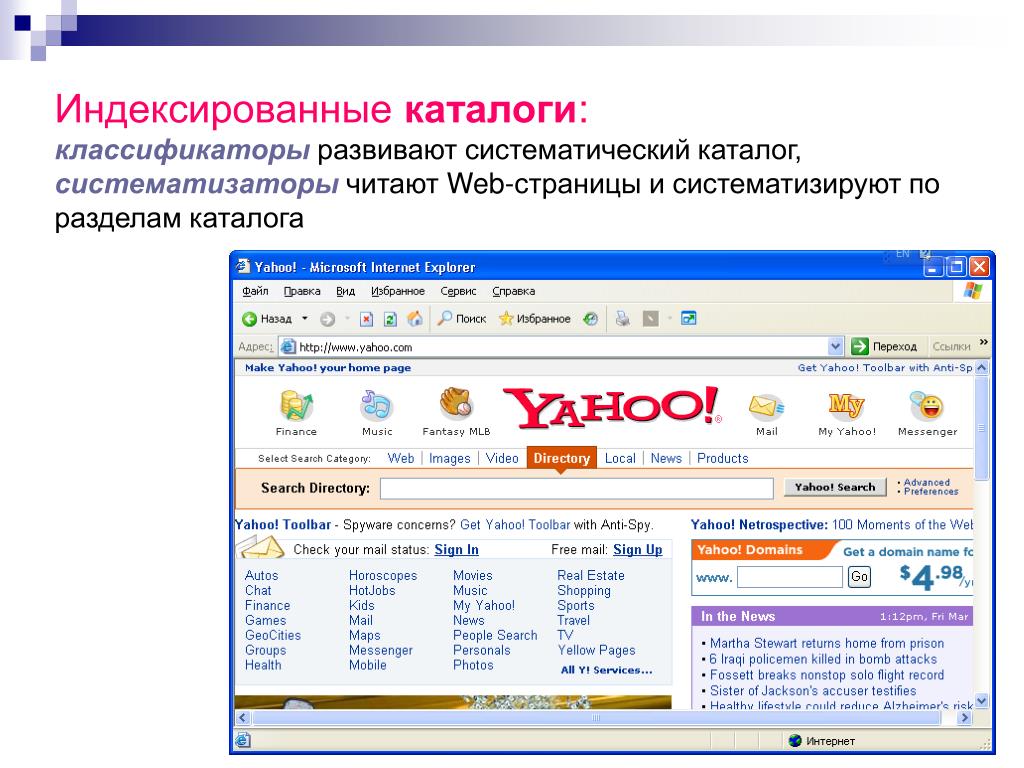Image resolution: width=1024 pixels, height=768 pixels.
Task: Click the www. domain name input field
Action: 790,577
